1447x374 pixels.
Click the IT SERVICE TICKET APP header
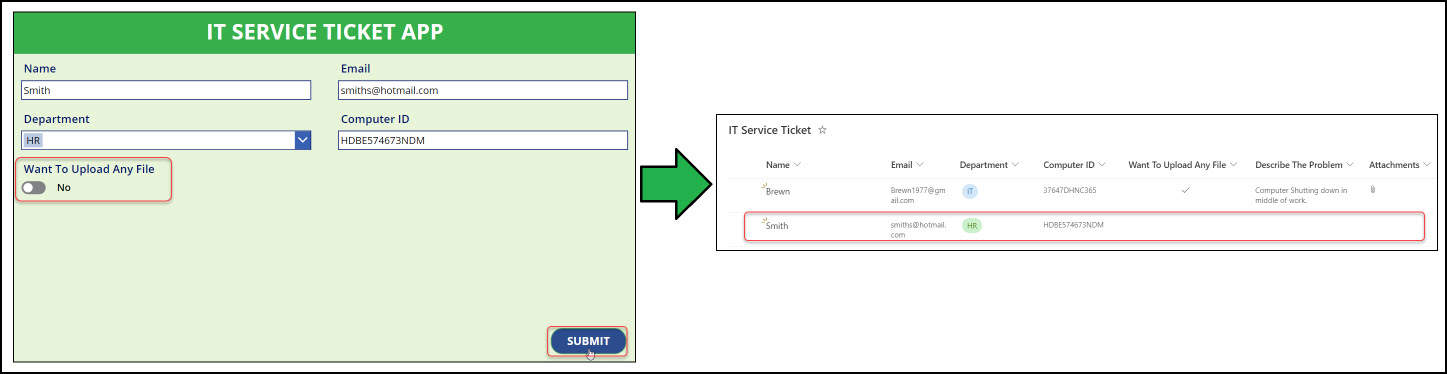click(x=325, y=32)
